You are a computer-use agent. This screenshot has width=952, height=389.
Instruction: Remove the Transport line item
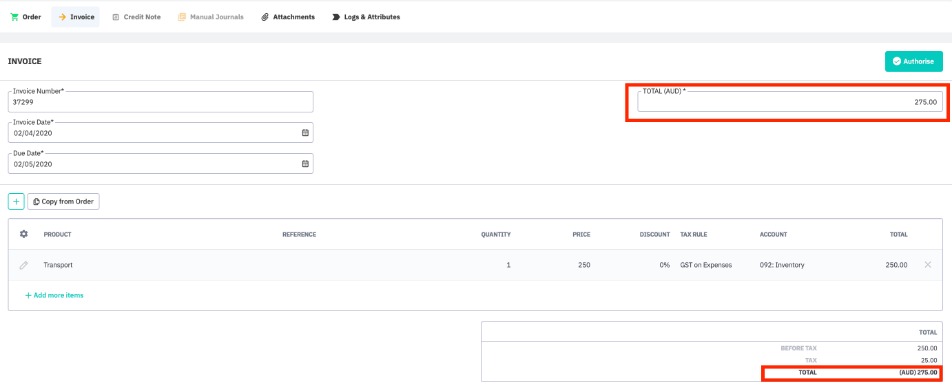tap(928, 265)
